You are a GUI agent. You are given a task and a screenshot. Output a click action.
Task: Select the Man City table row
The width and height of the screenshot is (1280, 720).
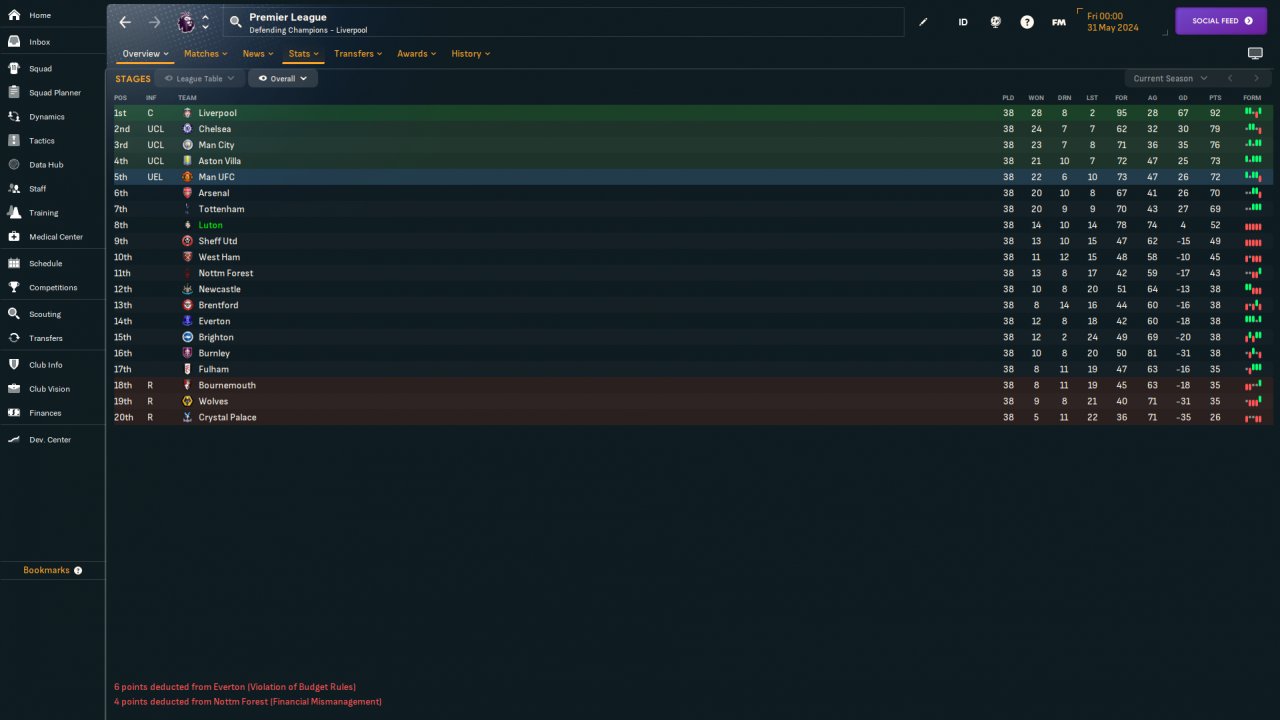[689, 145]
